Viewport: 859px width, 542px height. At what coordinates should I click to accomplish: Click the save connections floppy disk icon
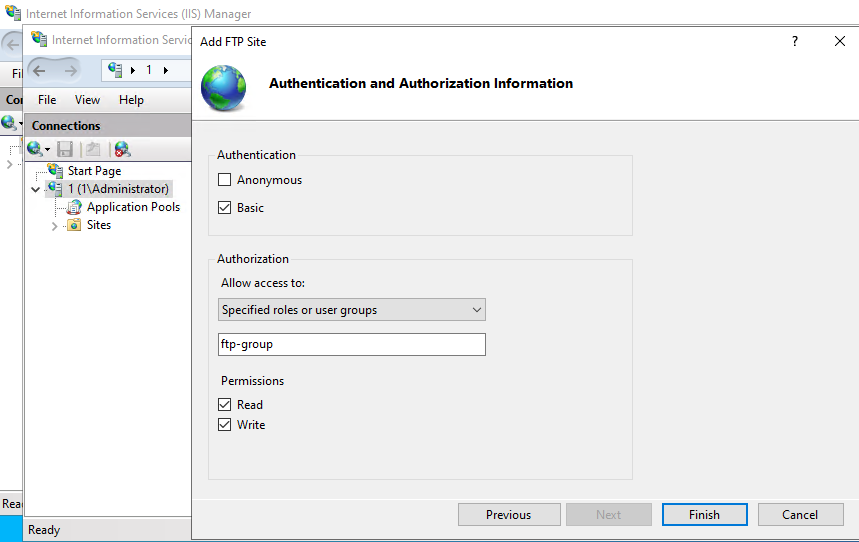(65, 149)
